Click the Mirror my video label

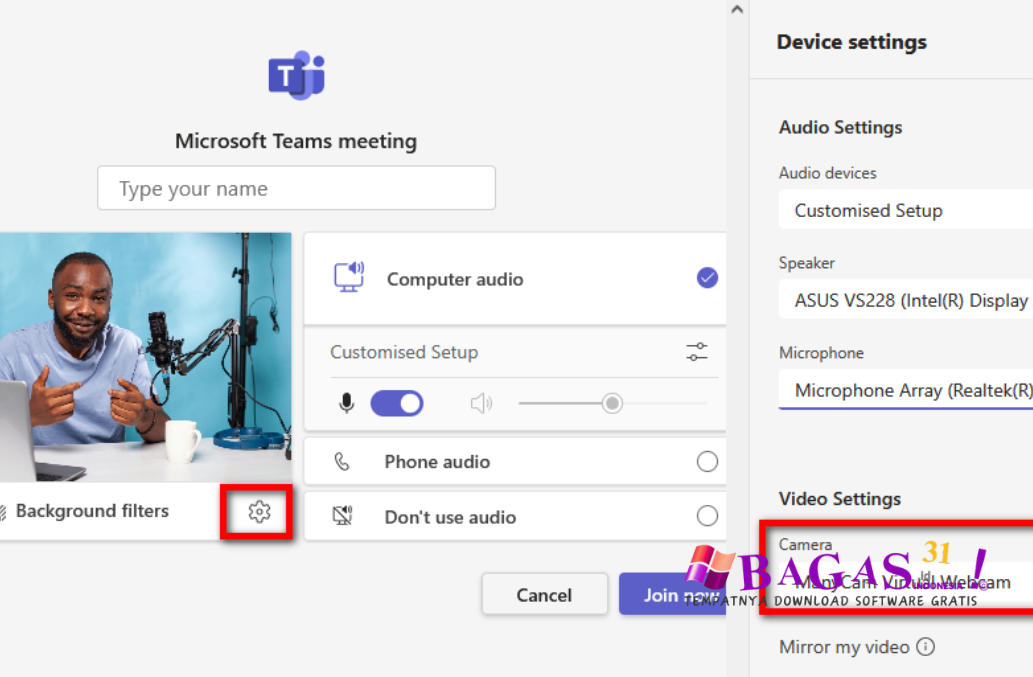coord(844,647)
